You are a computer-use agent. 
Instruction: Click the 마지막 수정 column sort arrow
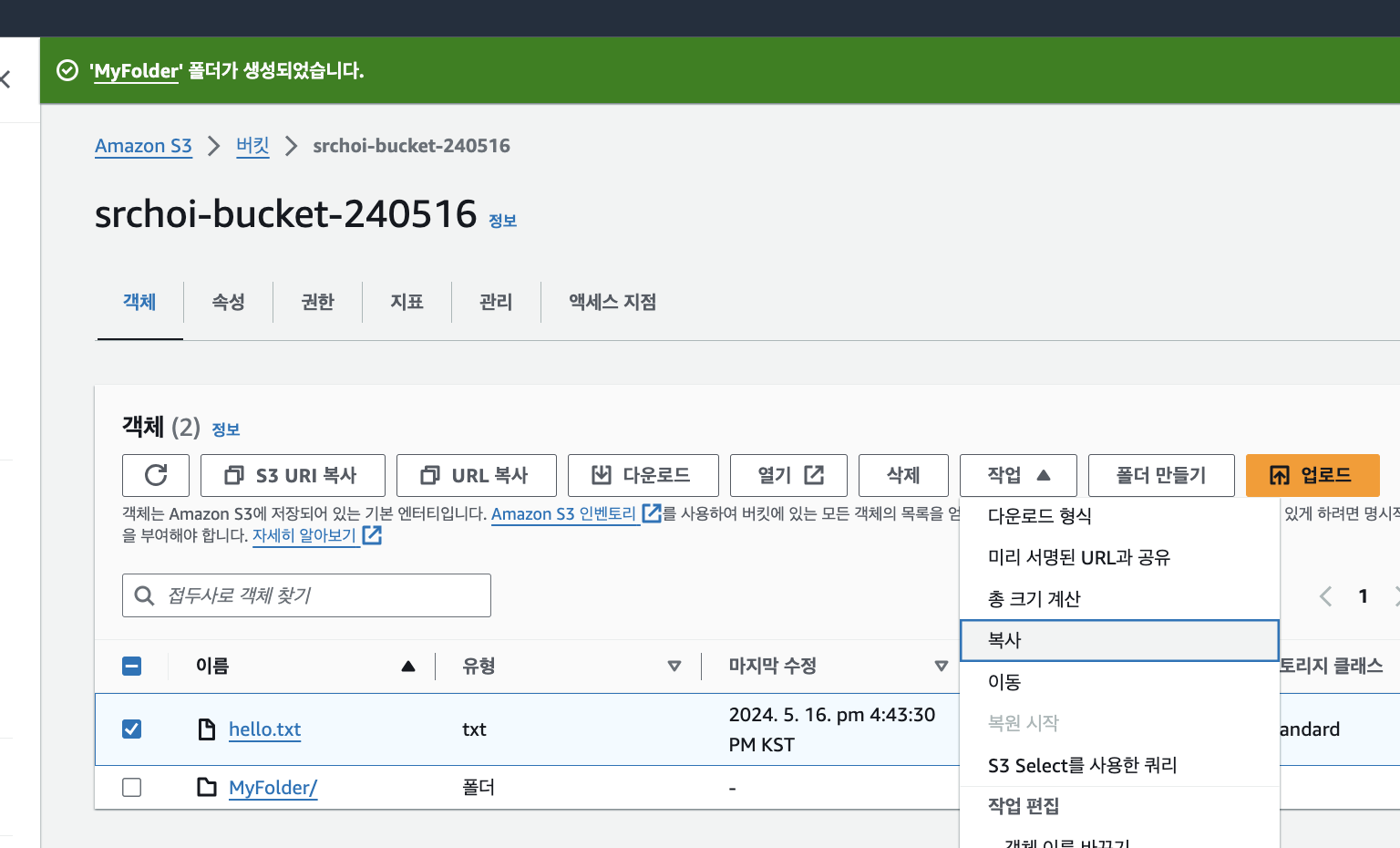[x=942, y=667]
